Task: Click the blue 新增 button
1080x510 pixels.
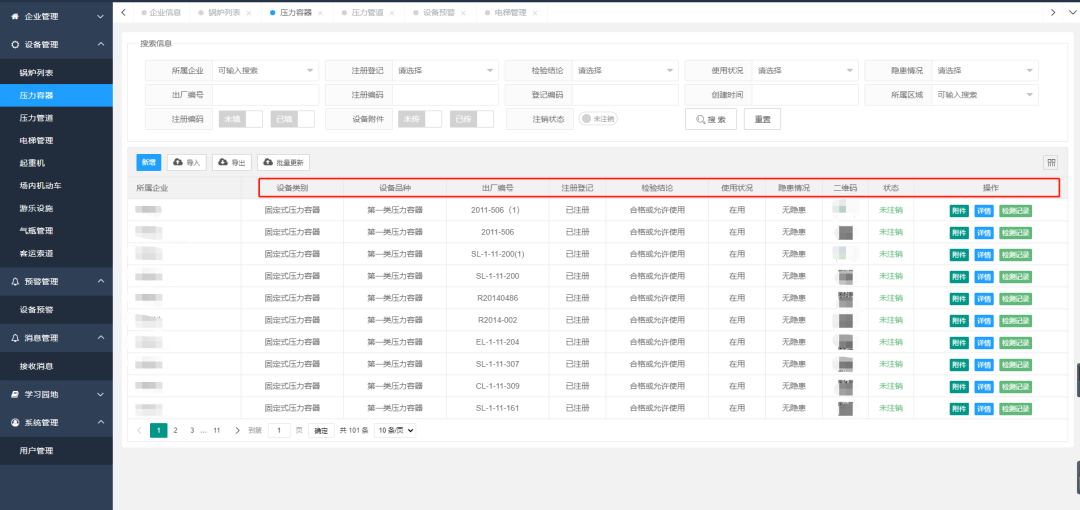Action: 148,162
